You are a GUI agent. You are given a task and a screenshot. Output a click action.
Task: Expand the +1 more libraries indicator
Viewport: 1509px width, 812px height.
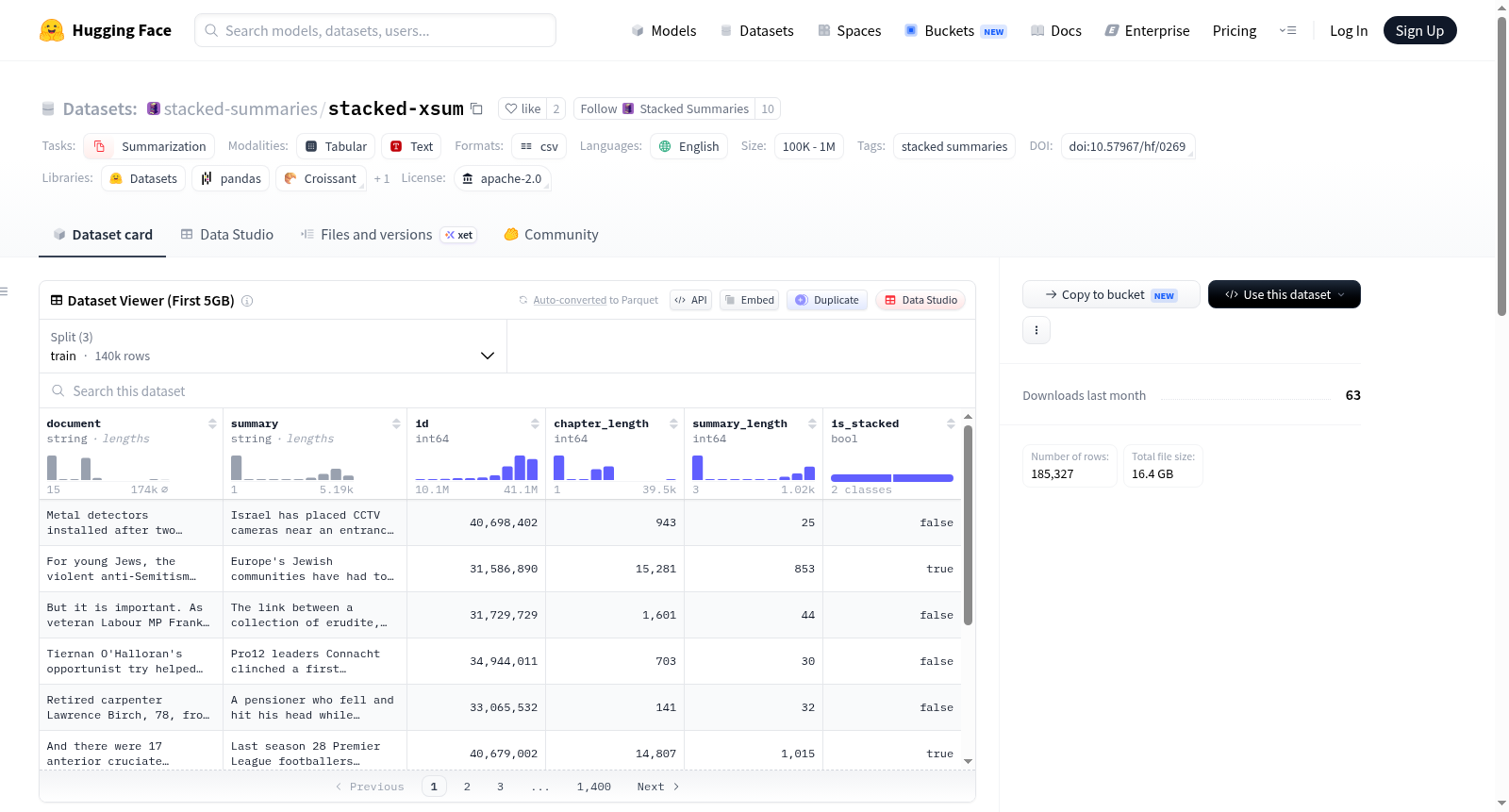(x=382, y=178)
